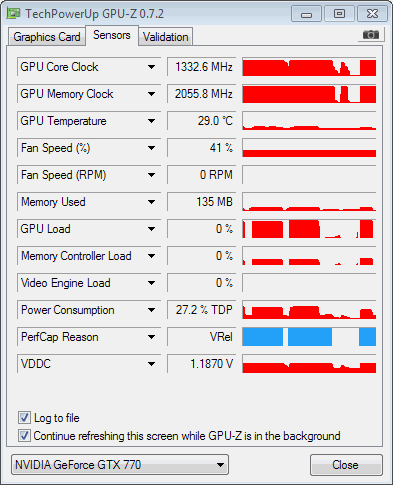Open the PerfCap Reason dropdown arrow
Viewport: 393px width, 485px height.
151,337
